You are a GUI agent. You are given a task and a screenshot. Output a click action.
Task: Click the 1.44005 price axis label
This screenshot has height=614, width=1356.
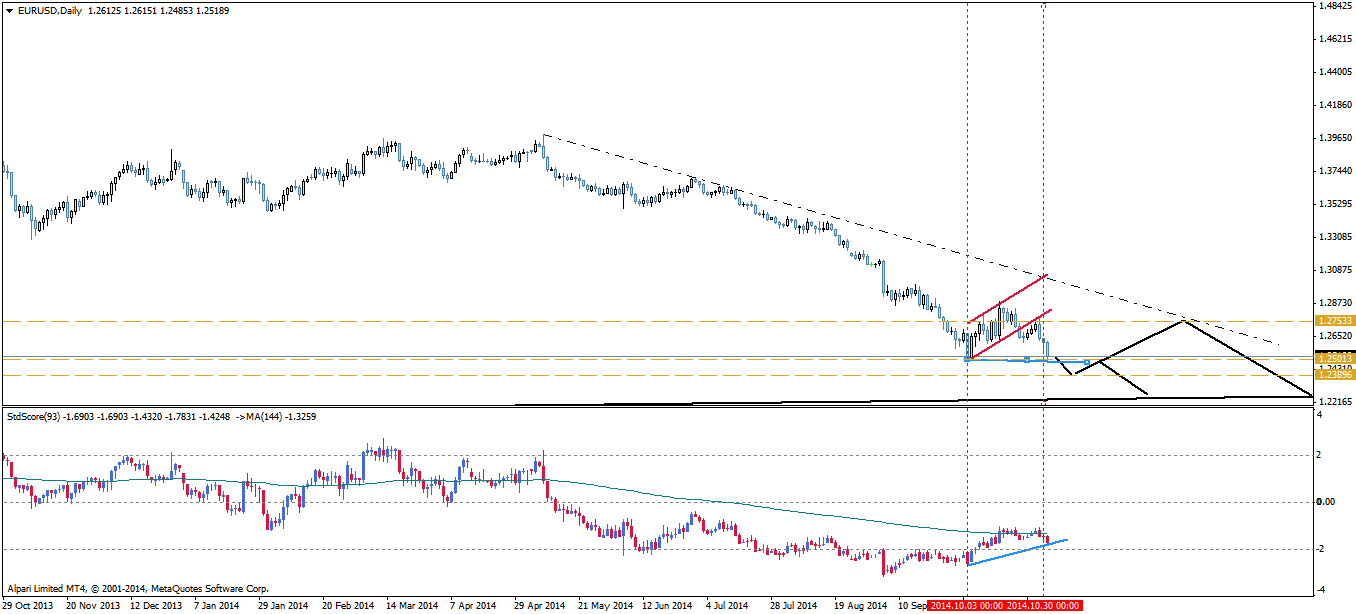1335,72
